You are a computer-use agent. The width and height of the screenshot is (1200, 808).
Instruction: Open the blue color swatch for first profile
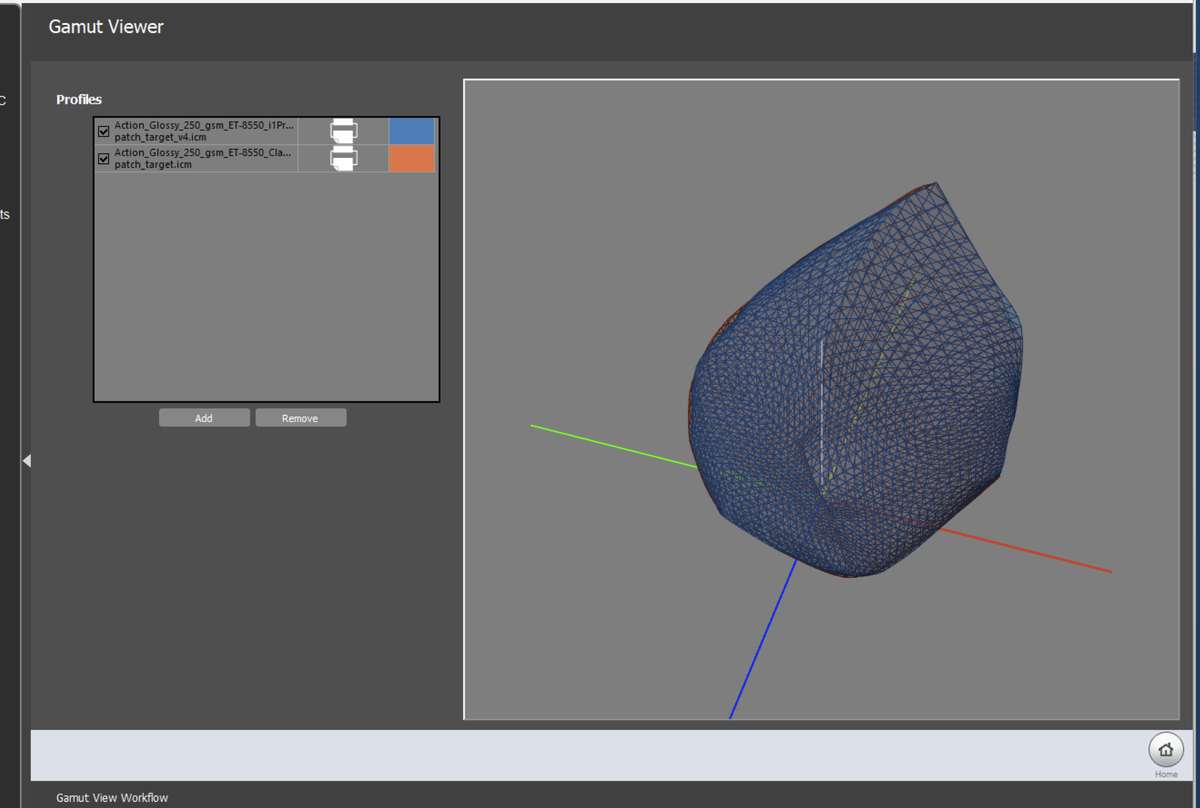[411, 131]
